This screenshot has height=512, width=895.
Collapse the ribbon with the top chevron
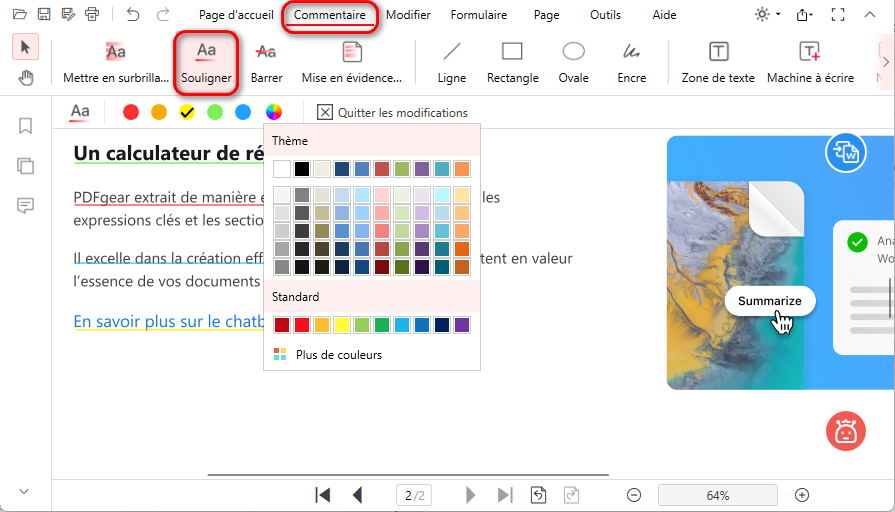click(869, 14)
